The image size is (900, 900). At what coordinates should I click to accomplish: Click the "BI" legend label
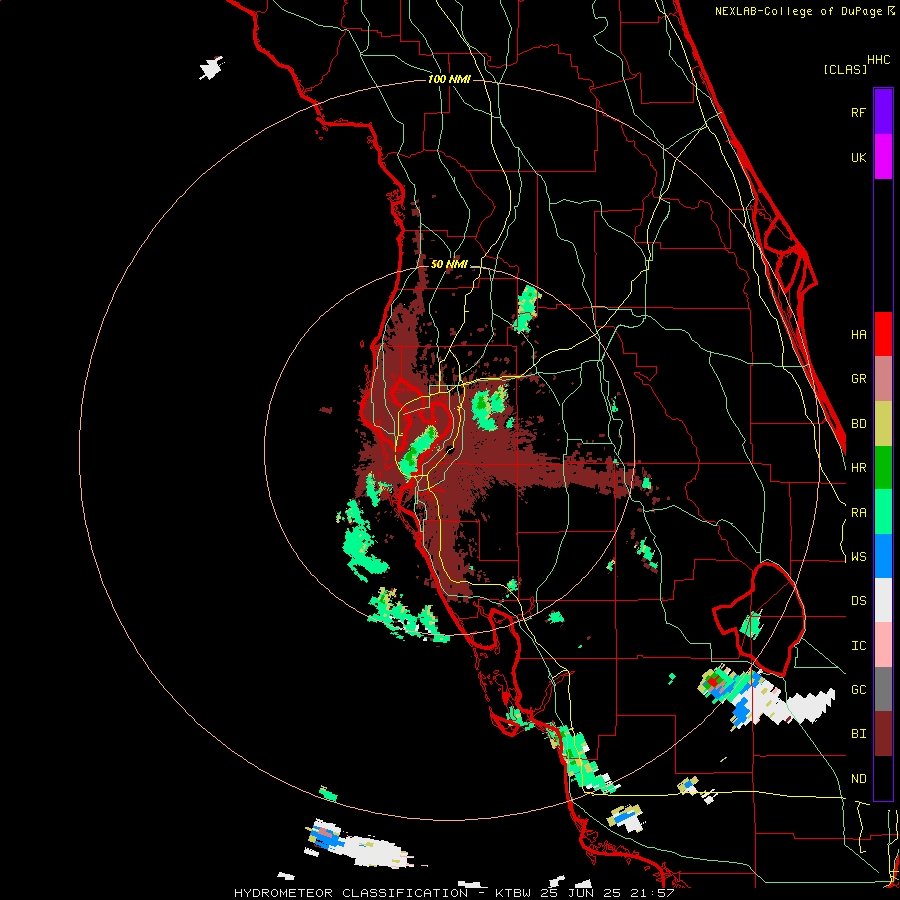pos(858,734)
